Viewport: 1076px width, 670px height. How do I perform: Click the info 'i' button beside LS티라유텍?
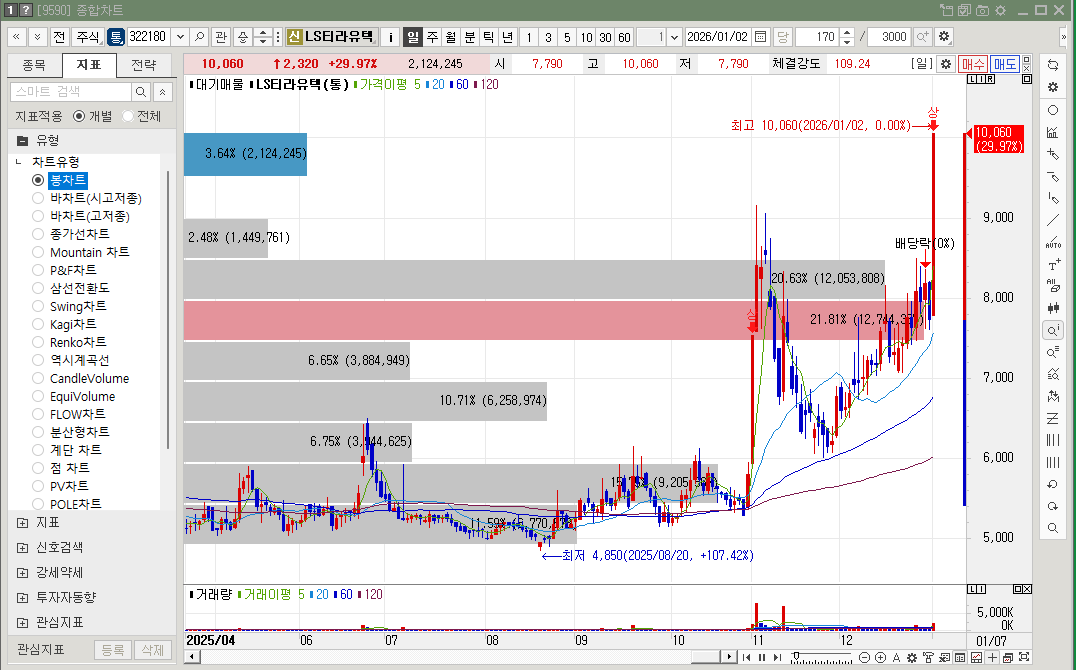[390, 36]
